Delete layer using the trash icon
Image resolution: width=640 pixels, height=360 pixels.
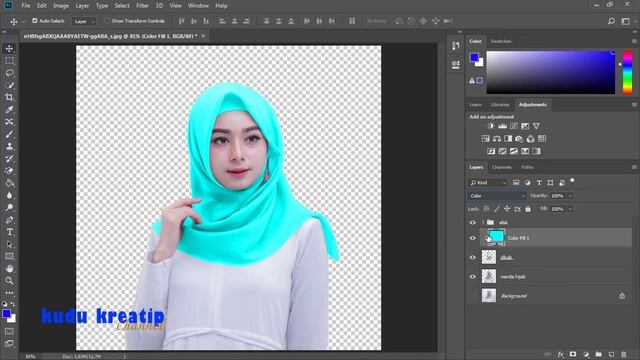(624, 354)
